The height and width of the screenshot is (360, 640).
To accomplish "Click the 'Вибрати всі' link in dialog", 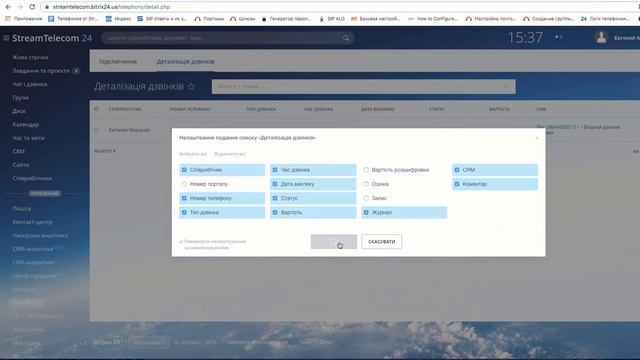I will pyautogui.click(x=193, y=154).
